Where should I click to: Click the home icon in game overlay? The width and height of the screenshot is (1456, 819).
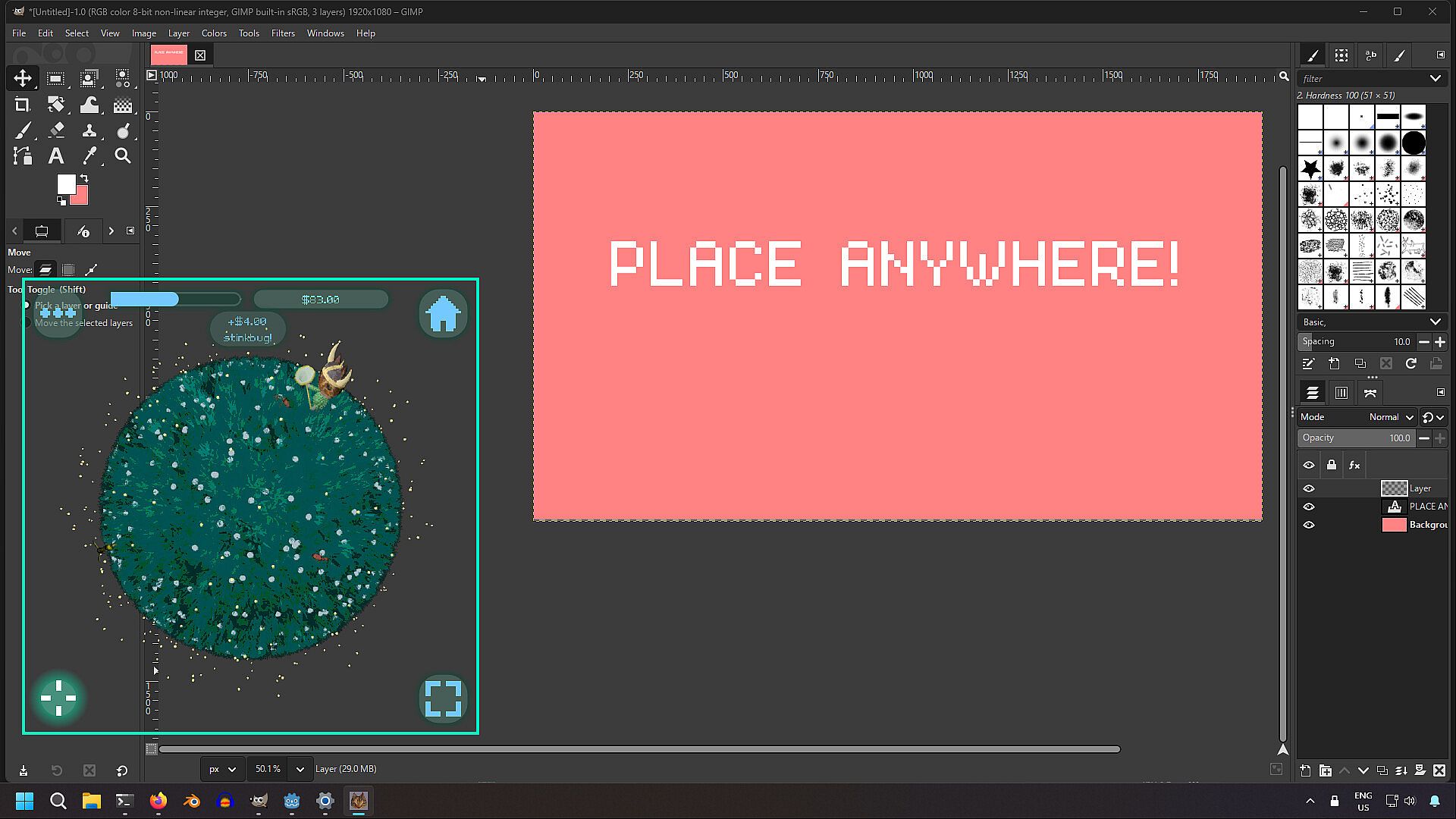[x=443, y=314]
